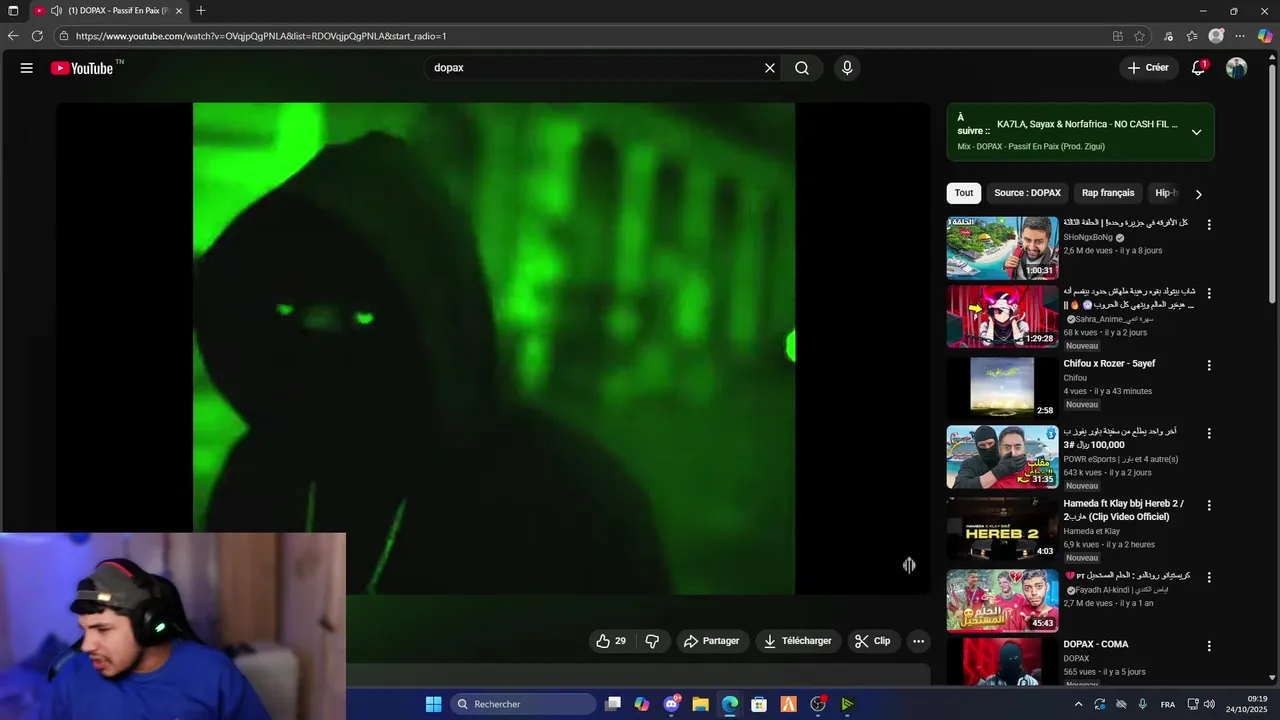Click the Télécharger button
This screenshot has width=1280, height=720.
pos(798,641)
